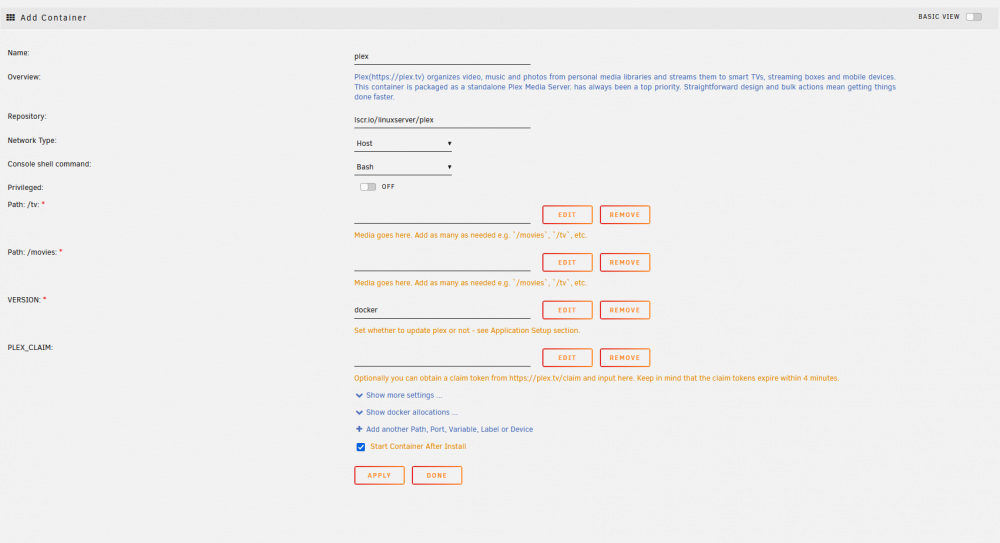This screenshot has height=543, width=1000.
Task: Remove the /movies path entry
Action: coord(624,262)
